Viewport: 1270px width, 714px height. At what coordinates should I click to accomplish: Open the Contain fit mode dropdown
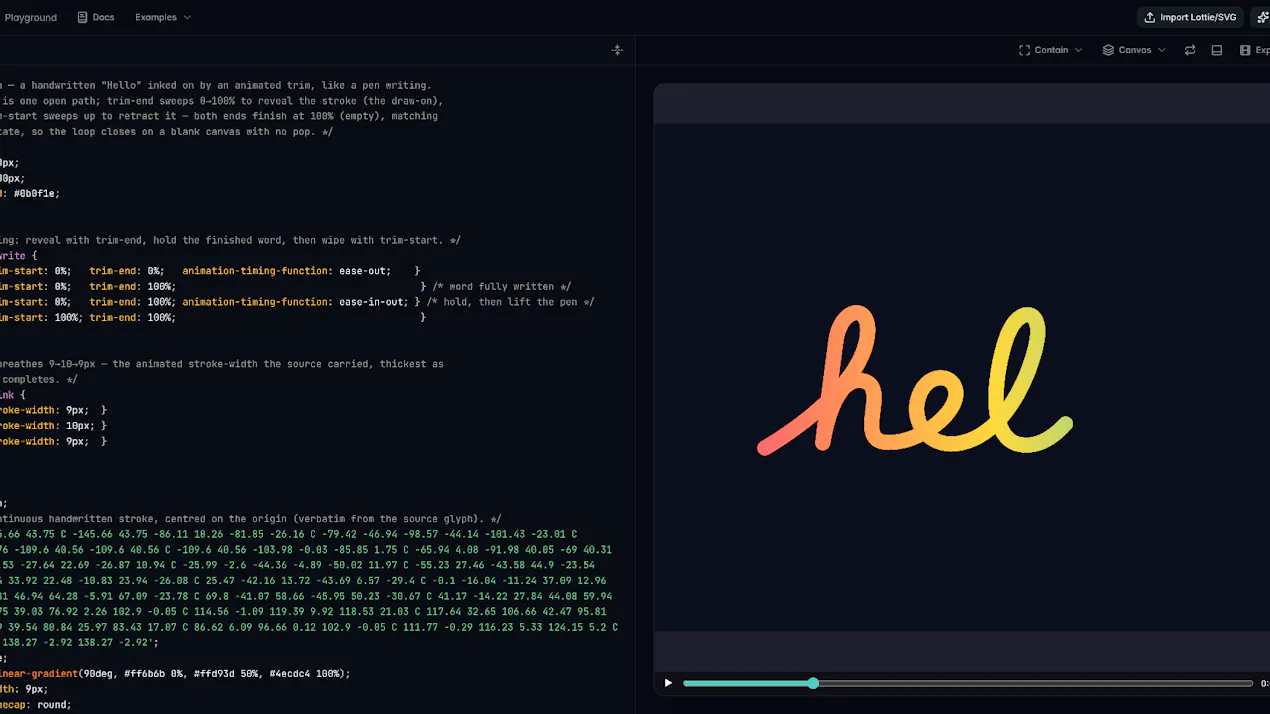(x=1050, y=50)
